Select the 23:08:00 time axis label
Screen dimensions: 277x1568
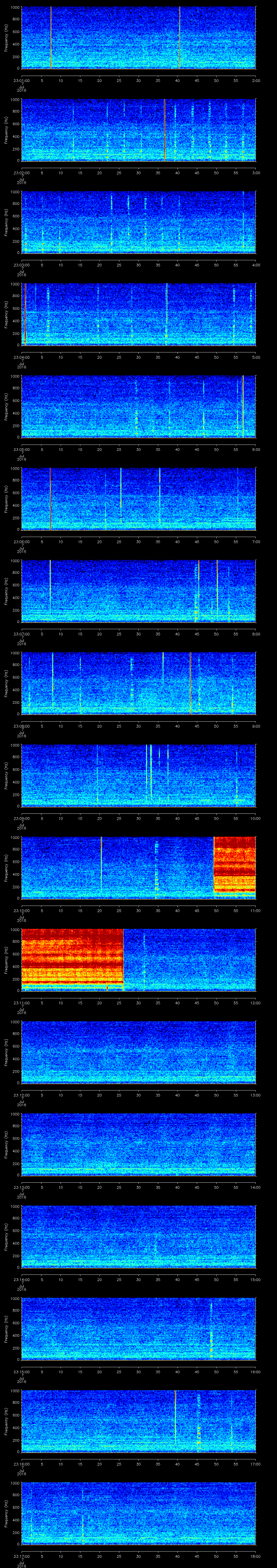[21, 726]
